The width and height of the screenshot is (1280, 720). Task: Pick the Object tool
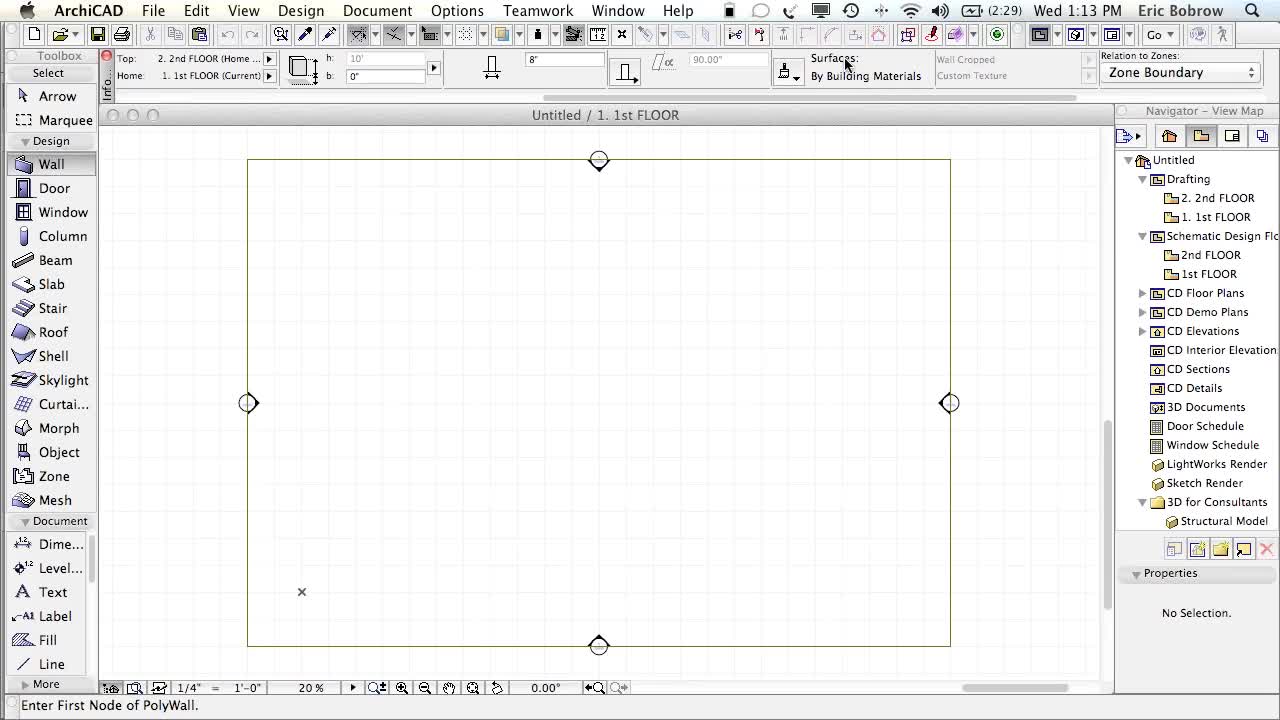tap(52, 452)
